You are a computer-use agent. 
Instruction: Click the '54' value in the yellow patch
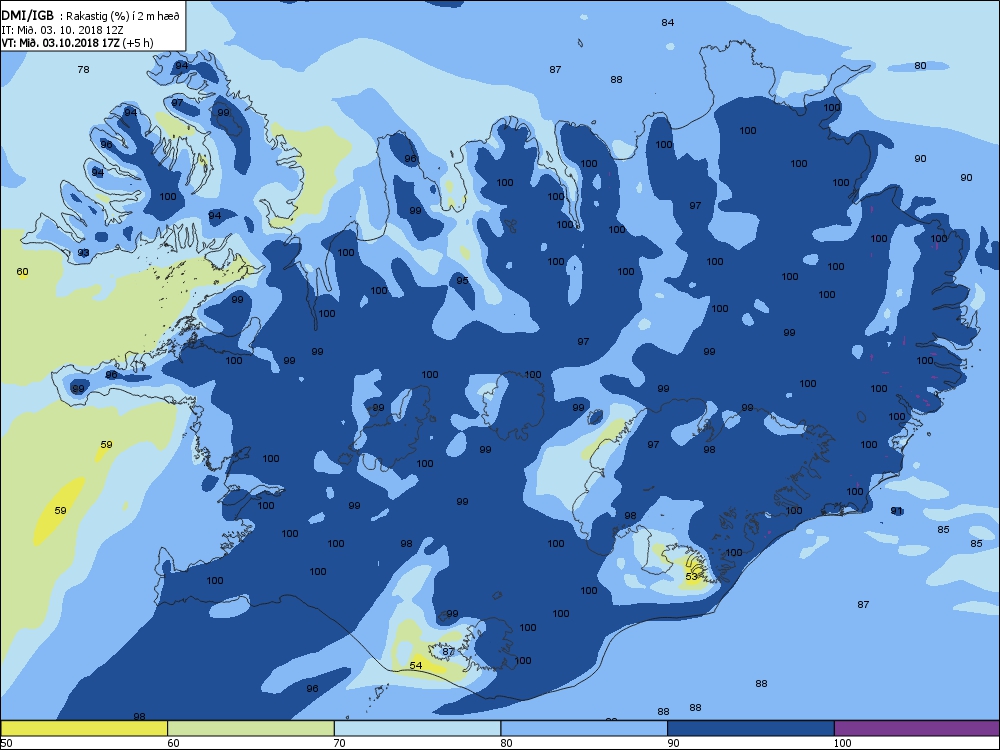(416, 666)
